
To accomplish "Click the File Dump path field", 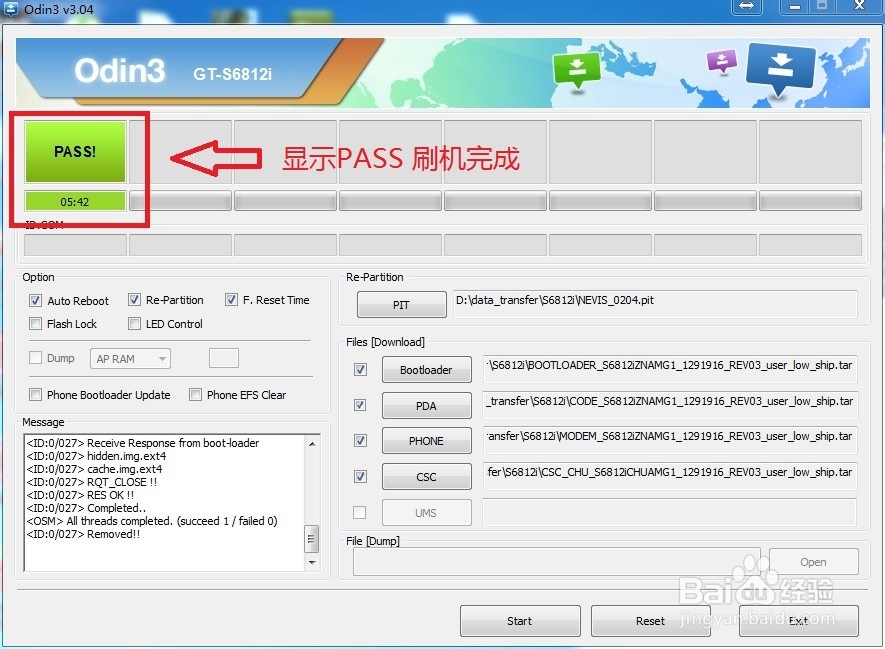I will tap(557, 562).
